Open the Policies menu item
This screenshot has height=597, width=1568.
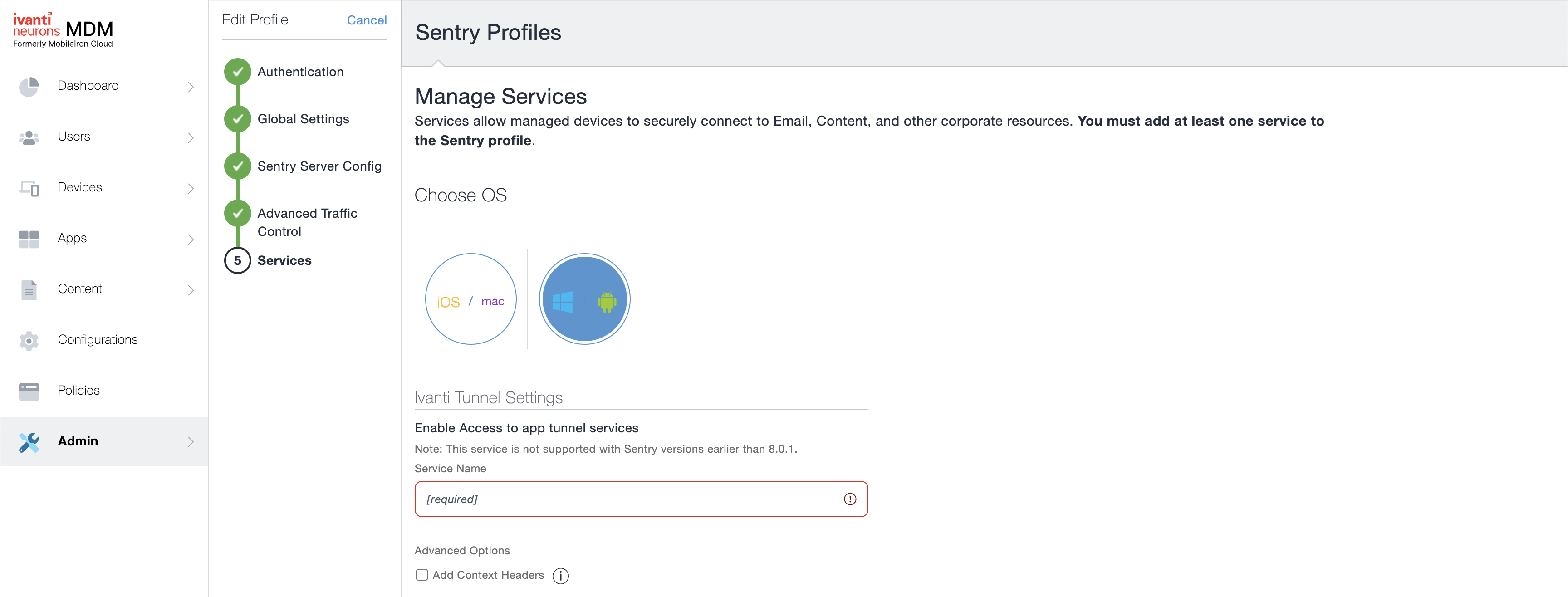pos(78,390)
